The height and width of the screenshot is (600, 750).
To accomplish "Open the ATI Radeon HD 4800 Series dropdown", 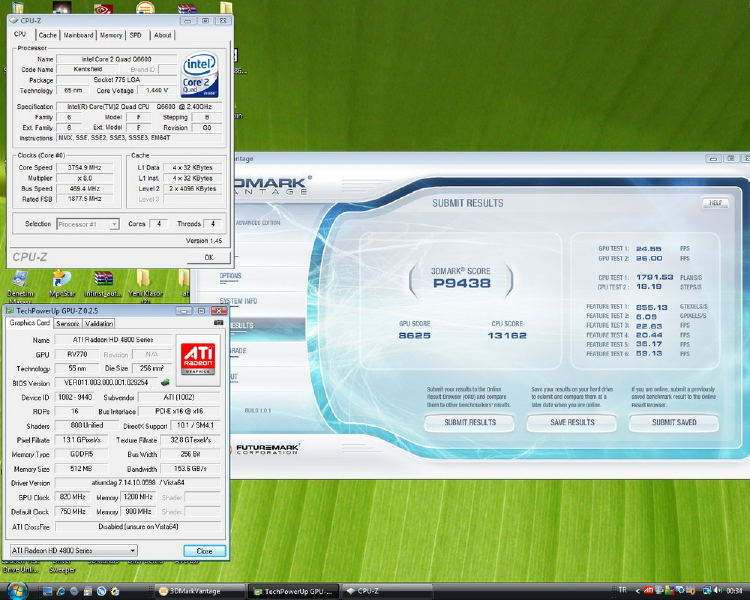I will [x=73, y=551].
